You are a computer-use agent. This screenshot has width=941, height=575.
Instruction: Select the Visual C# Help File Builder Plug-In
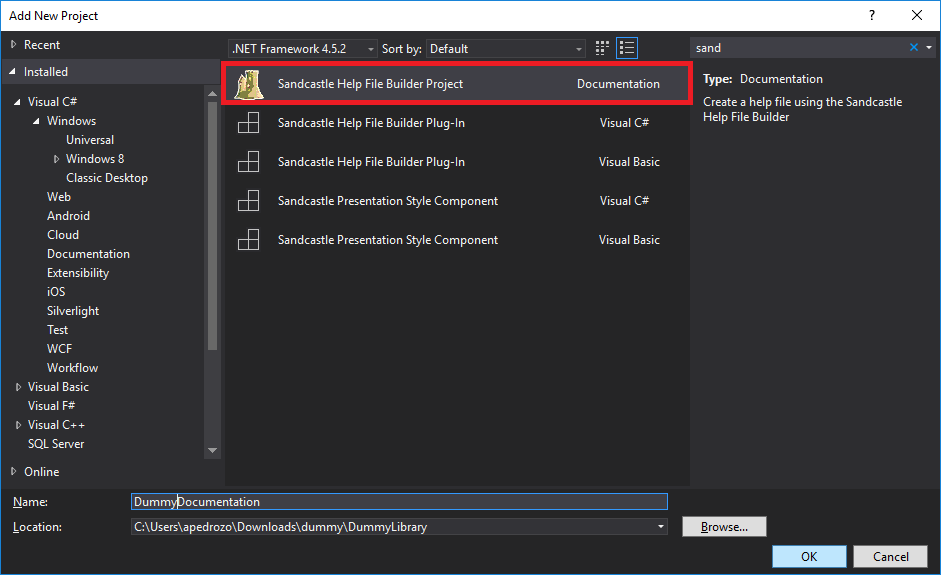pos(456,123)
